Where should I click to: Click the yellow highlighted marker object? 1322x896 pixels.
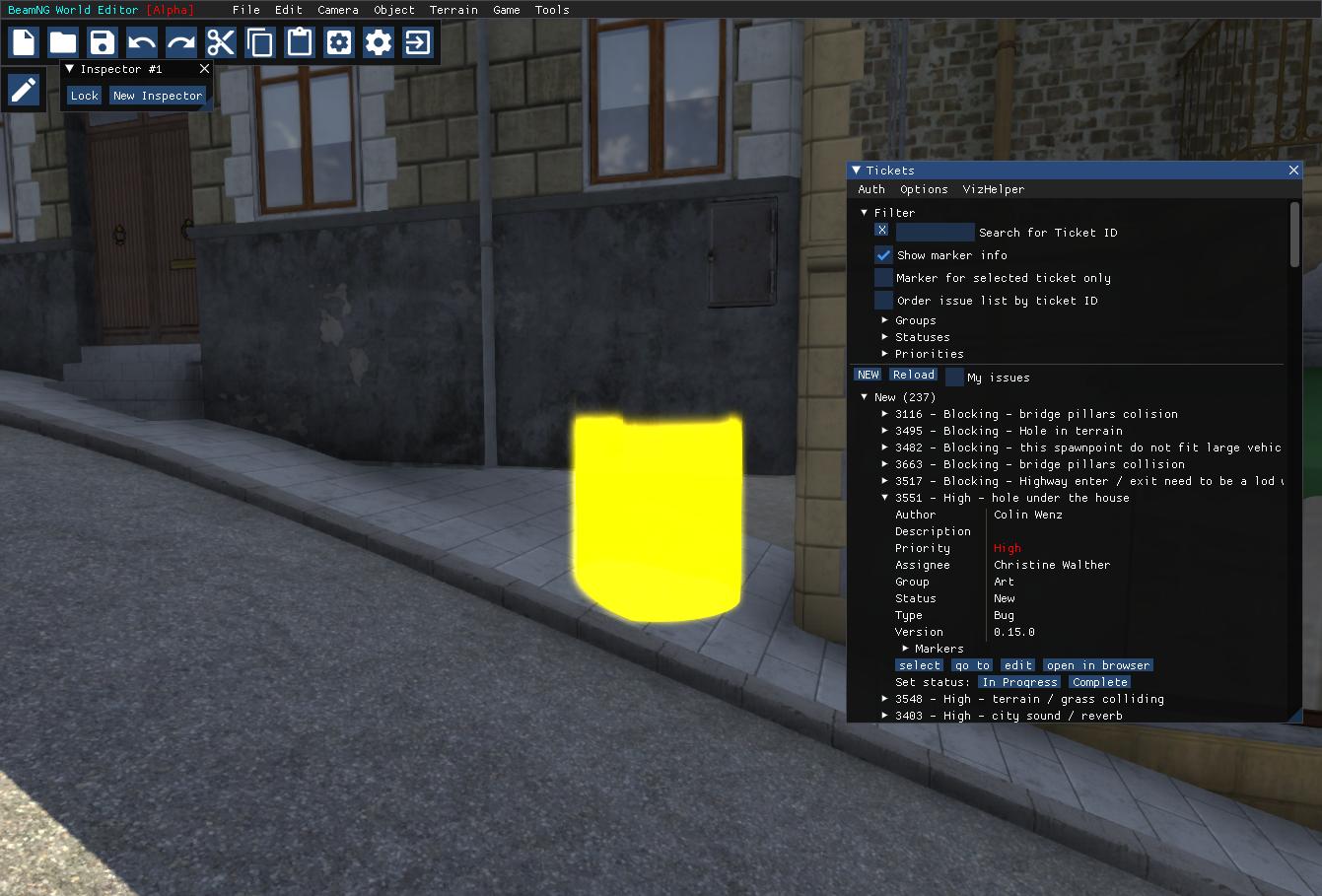coord(658,517)
